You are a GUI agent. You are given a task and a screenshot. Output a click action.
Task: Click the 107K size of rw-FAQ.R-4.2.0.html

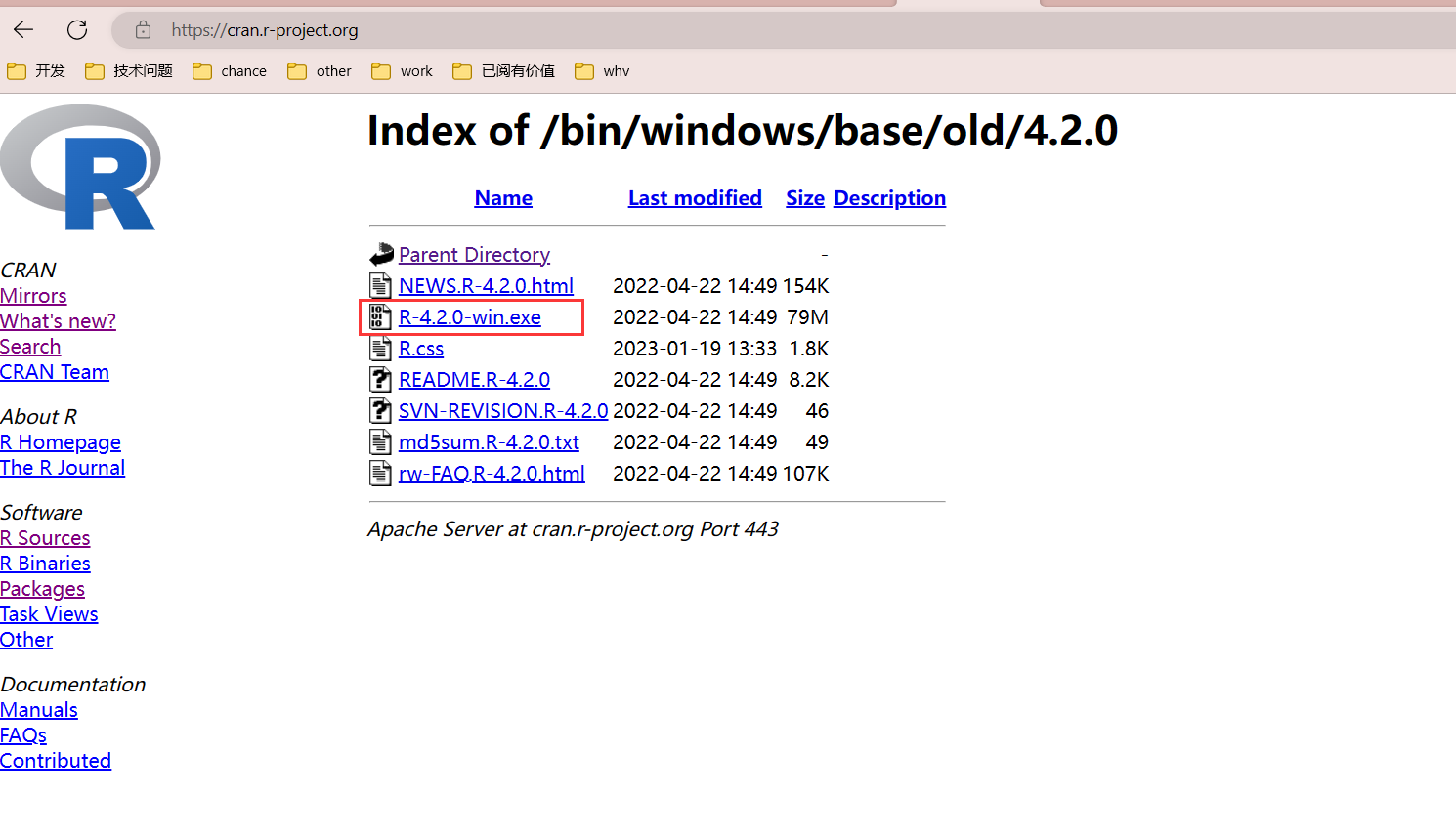(805, 474)
